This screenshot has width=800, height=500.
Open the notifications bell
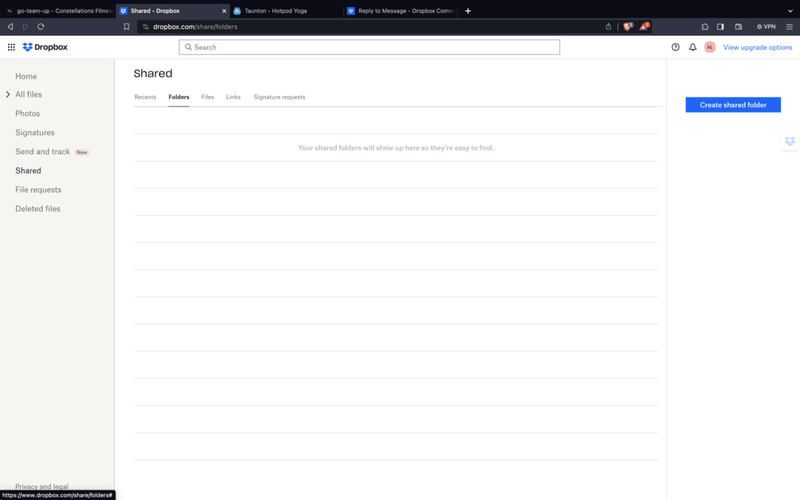pos(692,47)
